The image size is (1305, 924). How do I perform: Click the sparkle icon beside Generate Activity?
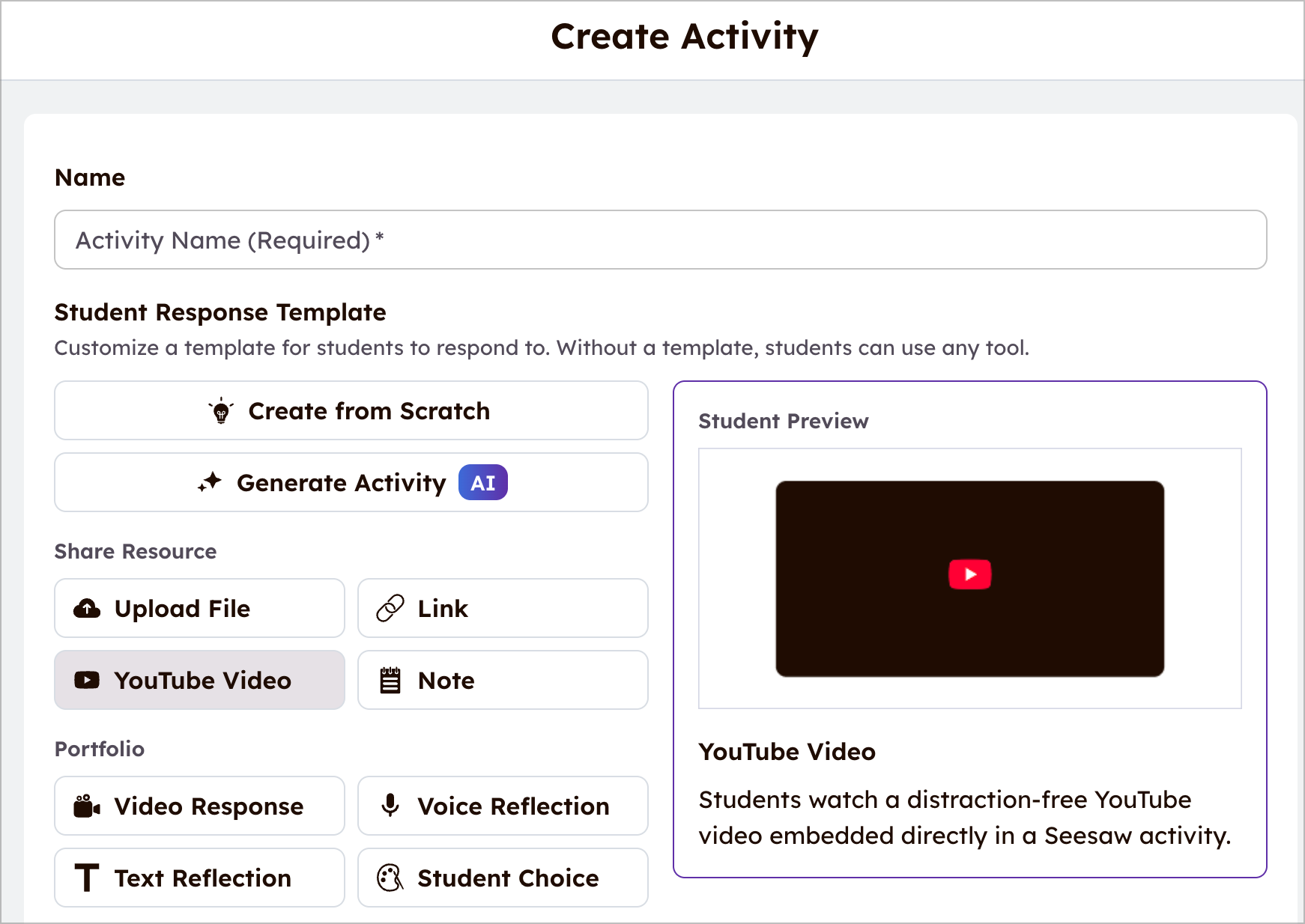pyautogui.click(x=210, y=482)
